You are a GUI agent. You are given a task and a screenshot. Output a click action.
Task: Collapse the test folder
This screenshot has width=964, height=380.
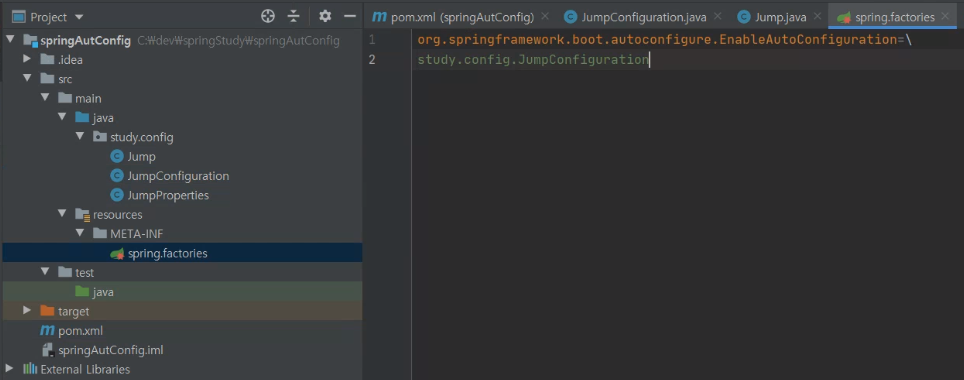click(x=44, y=272)
